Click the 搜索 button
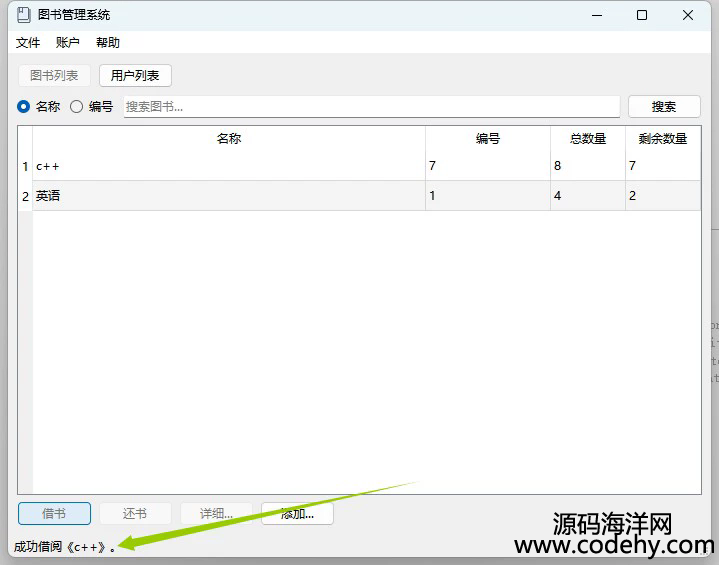719x565 pixels. coord(664,107)
